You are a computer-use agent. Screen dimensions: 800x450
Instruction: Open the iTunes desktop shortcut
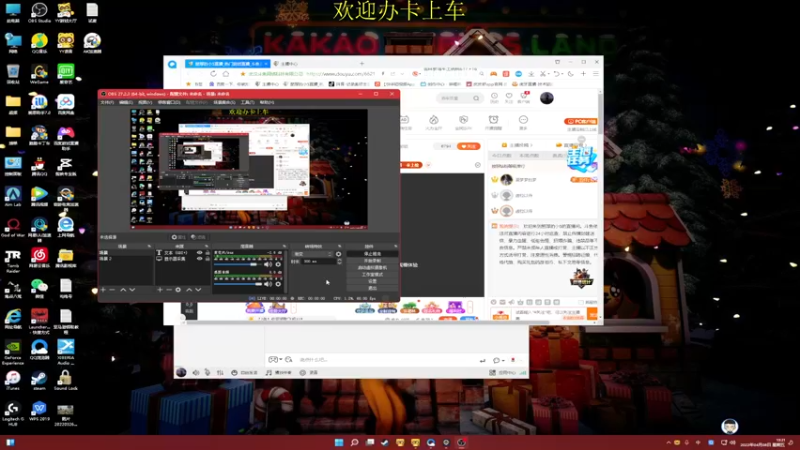(x=13, y=380)
